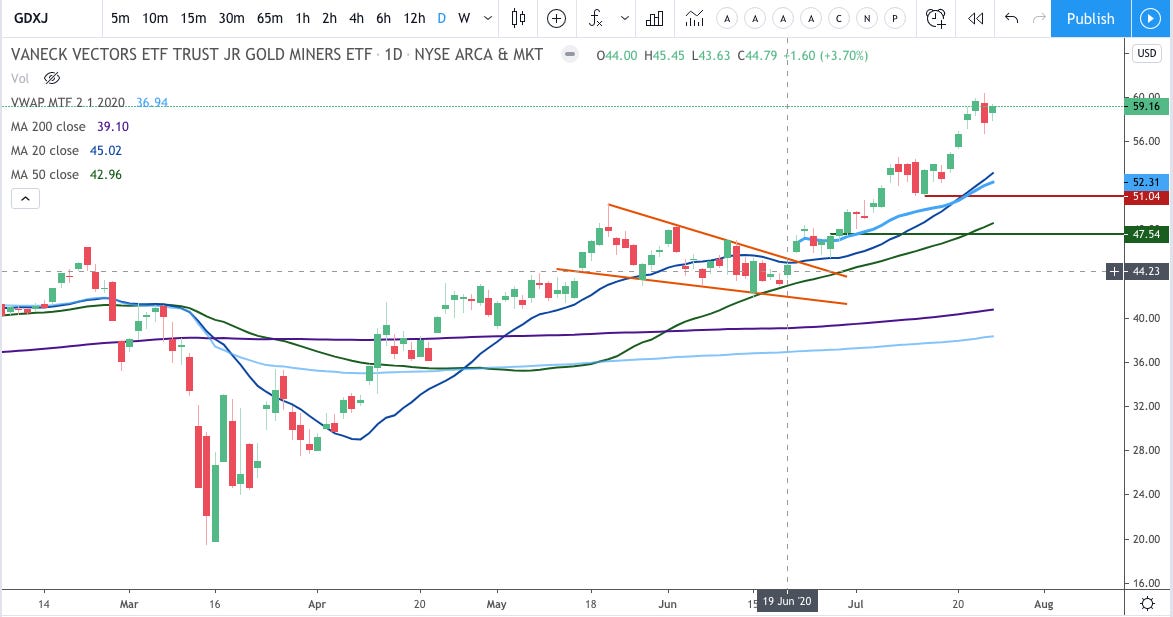Screen dimensions: 1173x617
Task: Click the VANECK VECTORS ETF chart title
Action: (x=277, y=55)
